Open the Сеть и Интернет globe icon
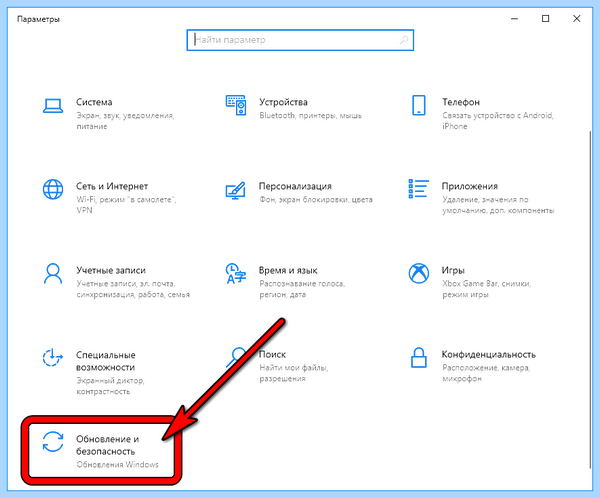This screenshot has height=498, width=600. coord(53,189)
